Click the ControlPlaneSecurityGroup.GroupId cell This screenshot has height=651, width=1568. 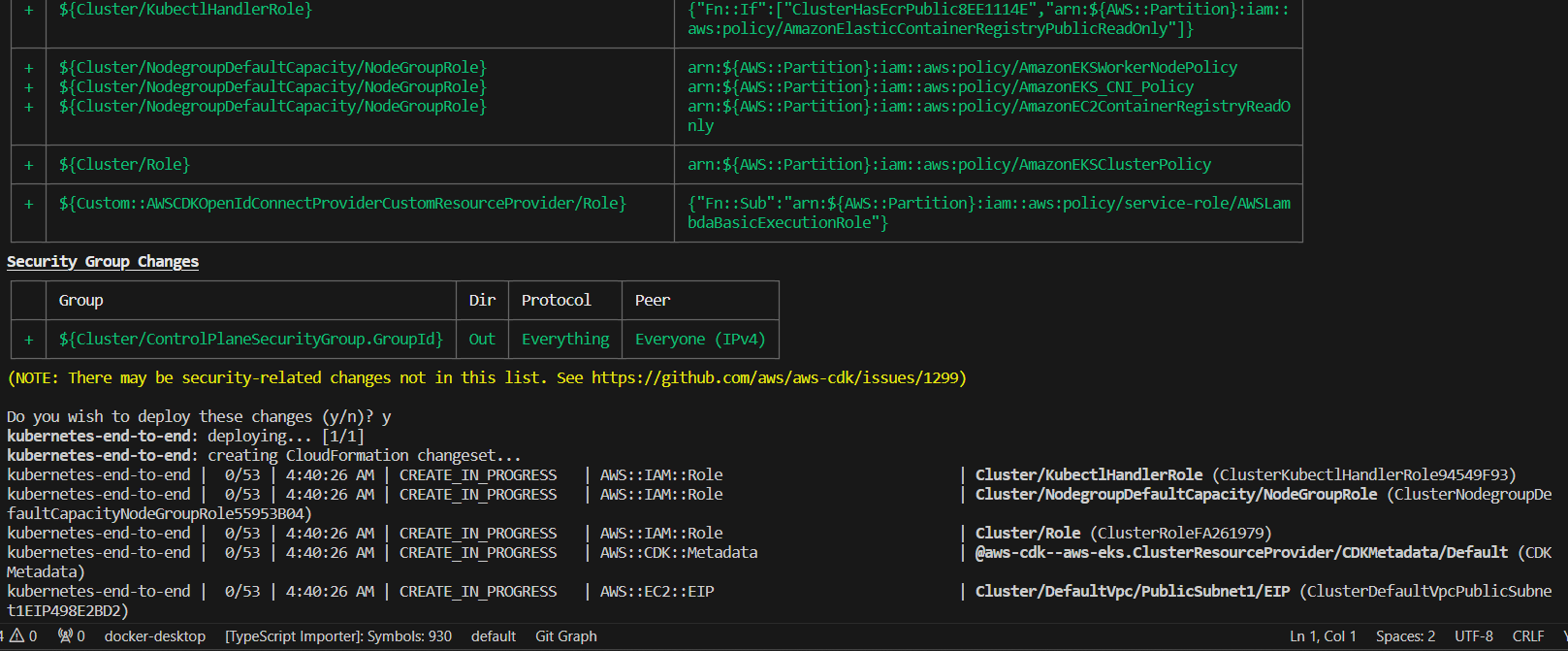click(250, 340)
